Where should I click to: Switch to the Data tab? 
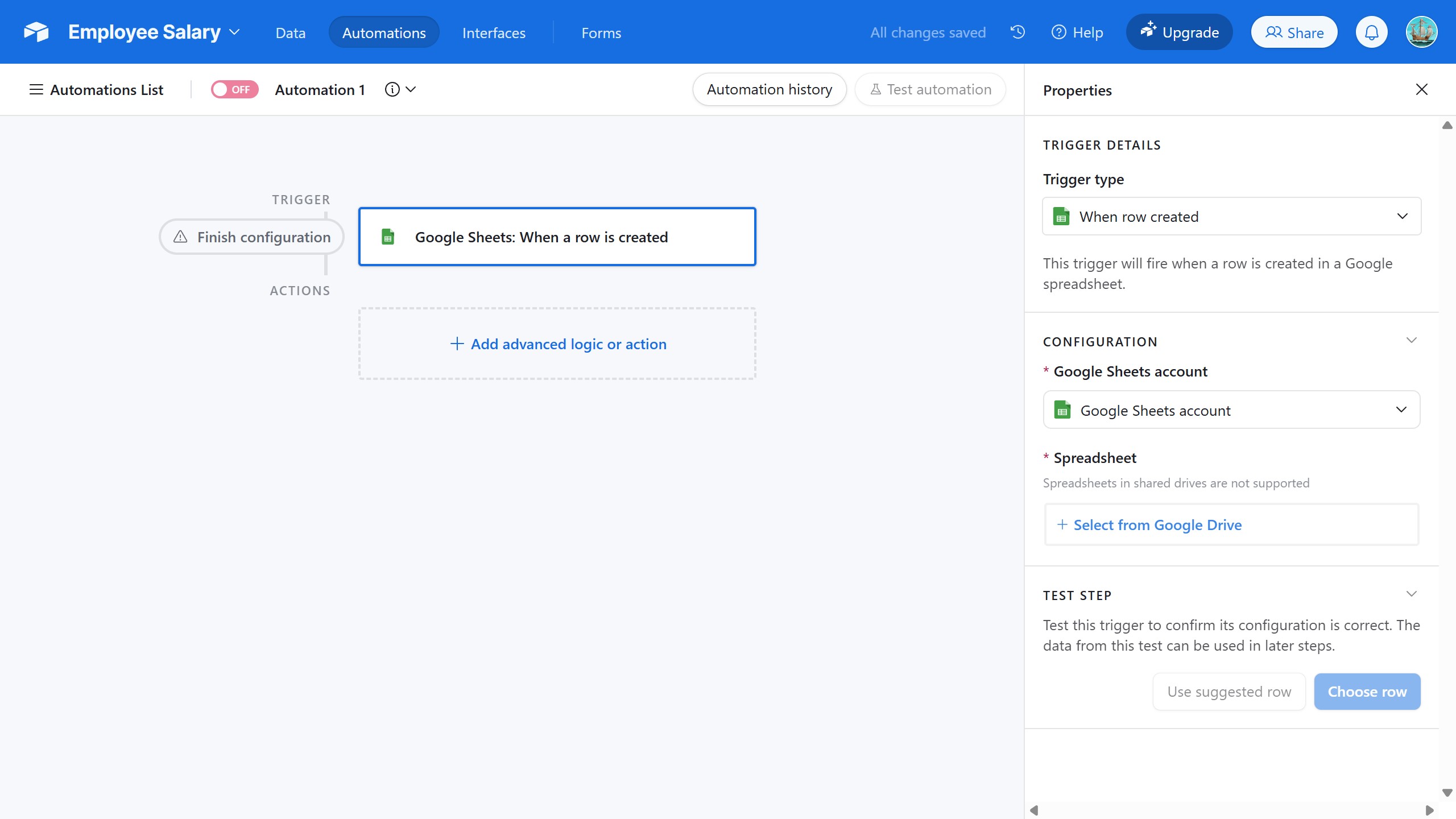[x=290, y=33]
